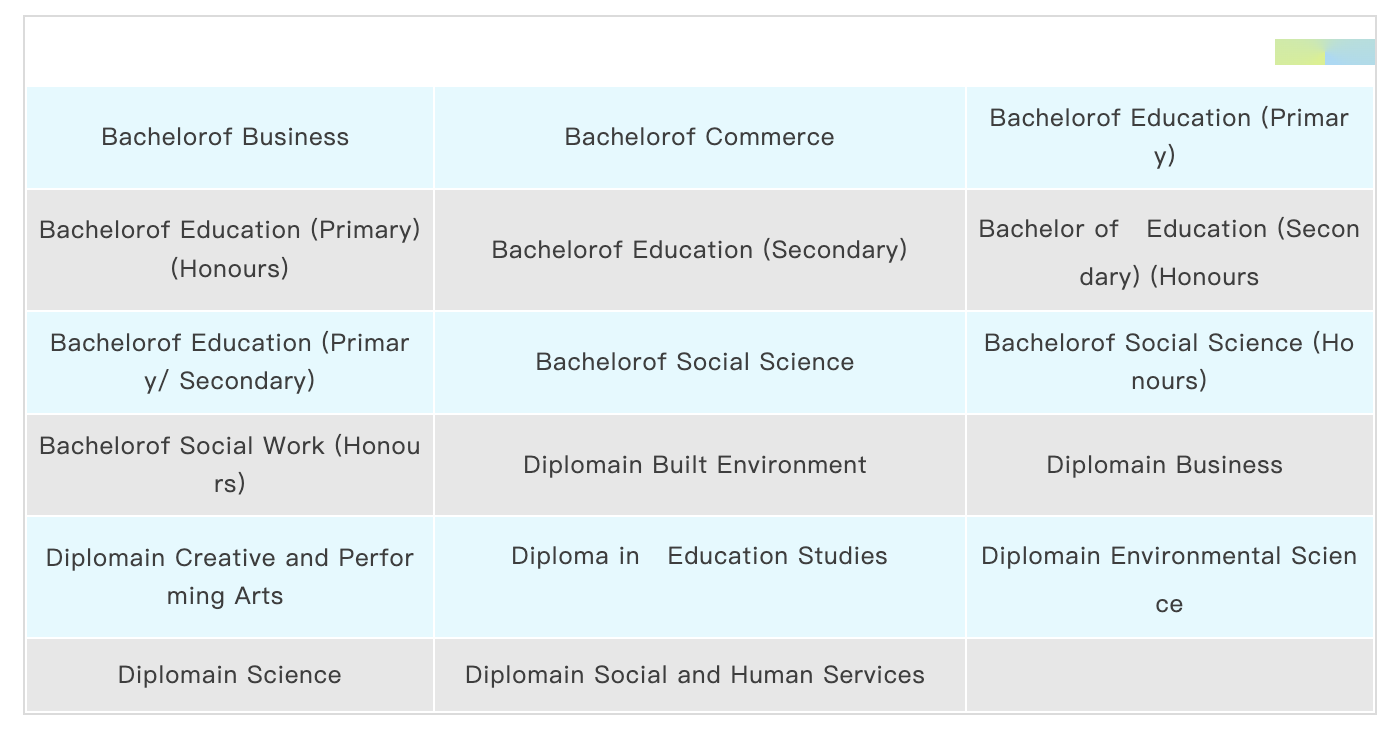Screen dimensions: 1394x732
Task: Select the Bachelorof Commerce cell
Action: [699, 137]
